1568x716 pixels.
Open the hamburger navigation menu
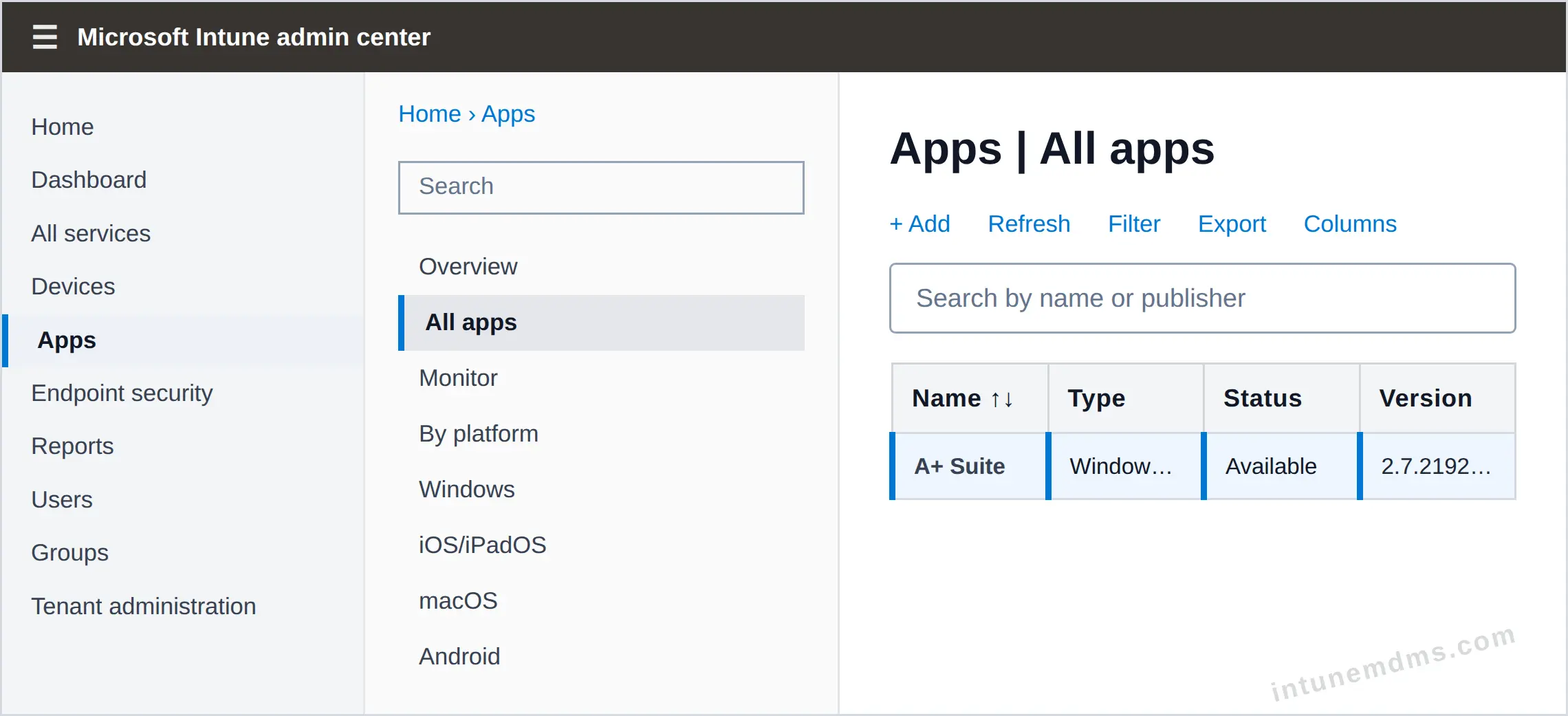(x=45, y=36)
